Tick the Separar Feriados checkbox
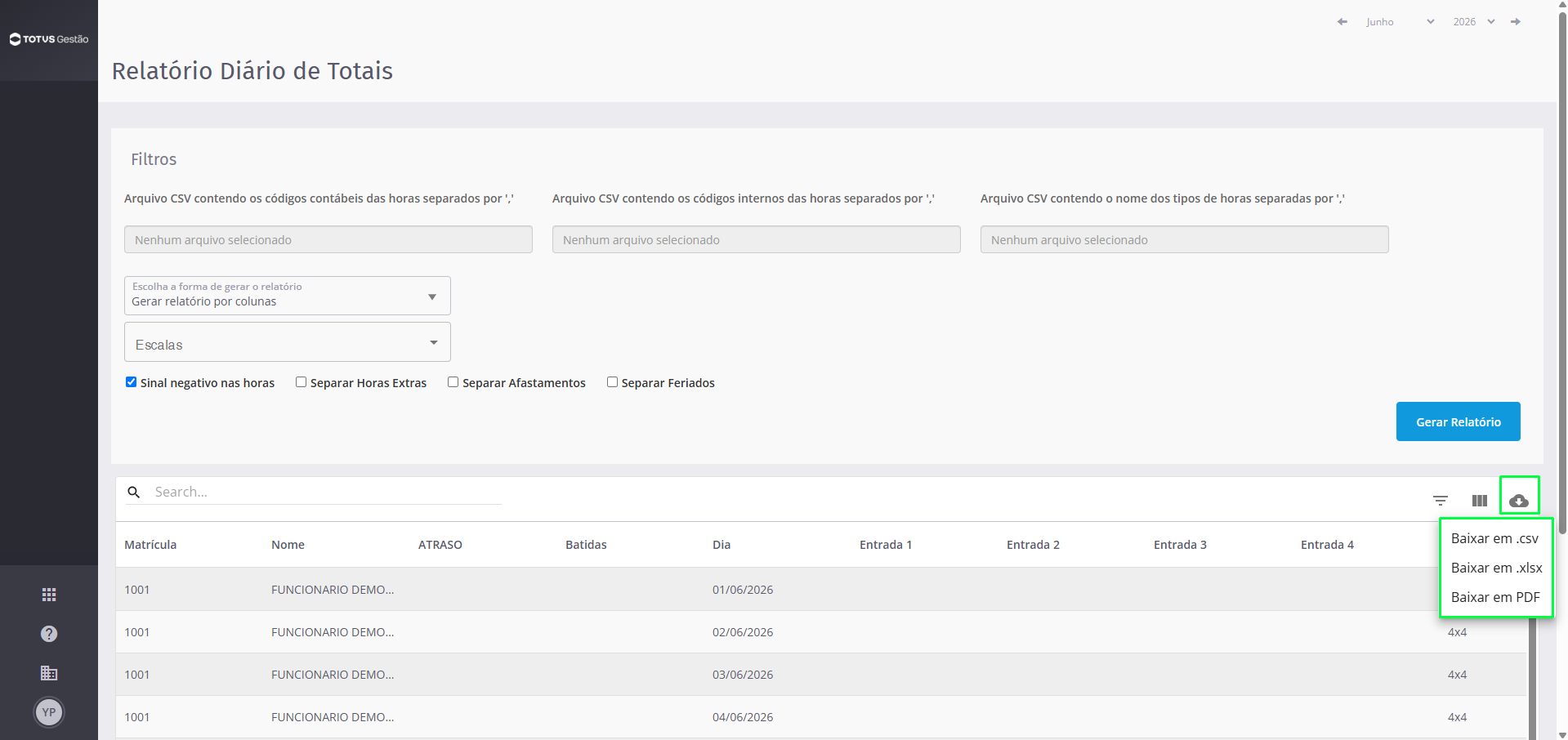 coord(612,382)
